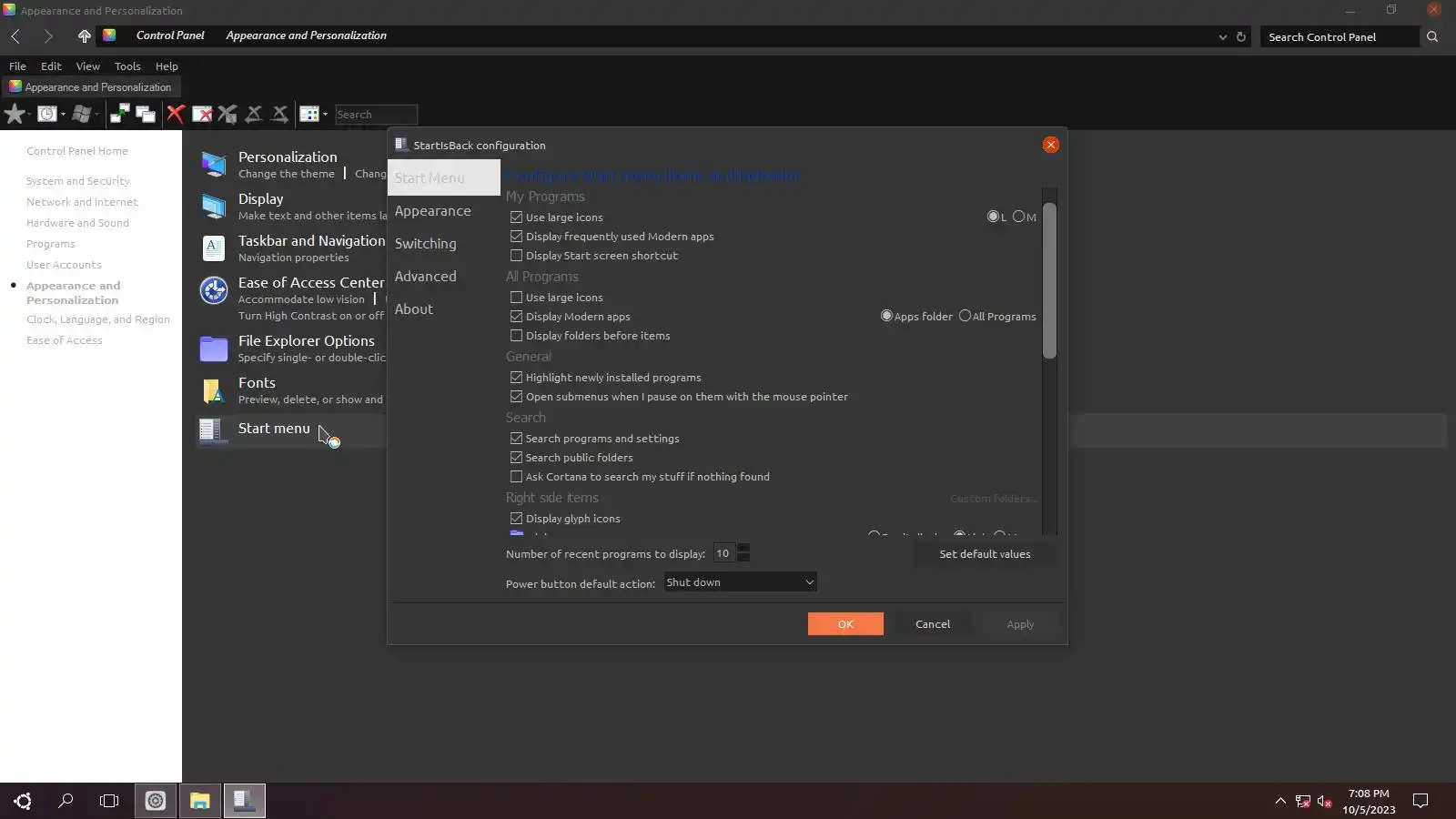Click the Windows flag toolbar icon
Viewport: 1456px width, 819px height.
tap(82, 114)
